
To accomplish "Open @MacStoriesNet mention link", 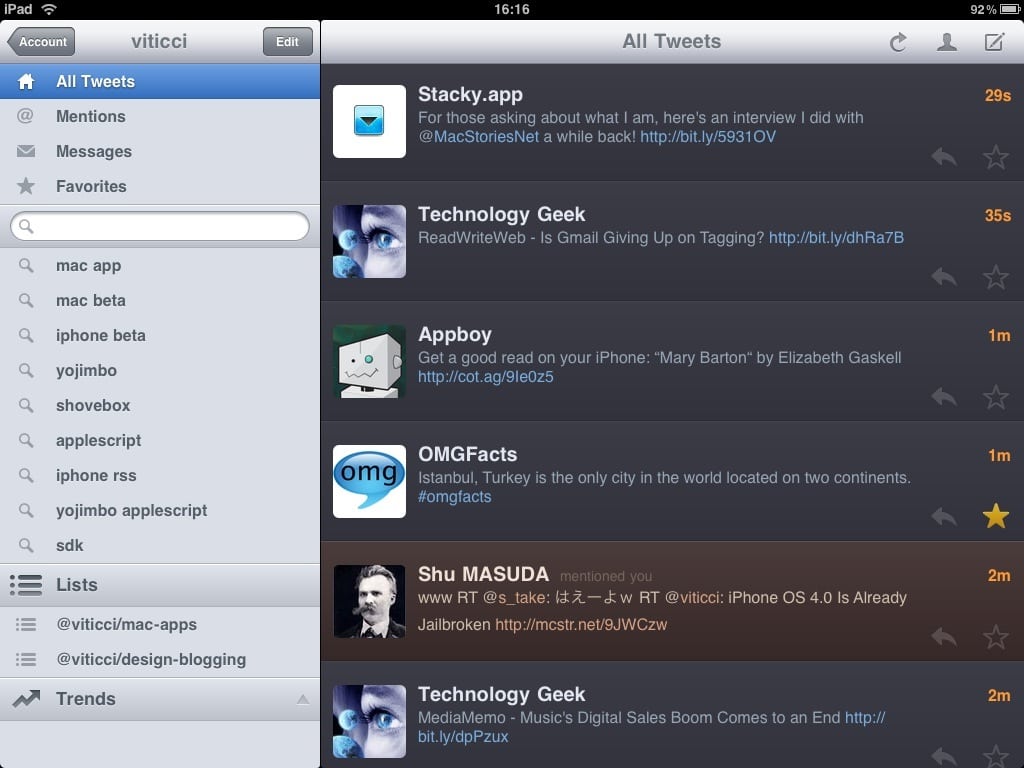I will click(x=479, y=136).
